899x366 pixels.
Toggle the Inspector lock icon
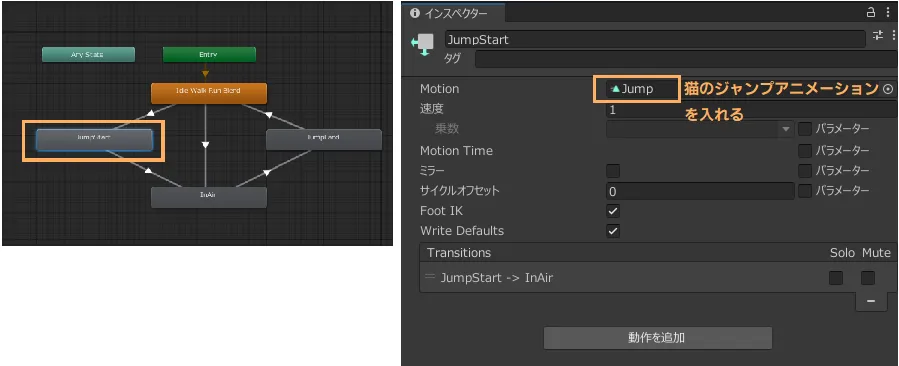pyautogui.click(x=870, y=12)
